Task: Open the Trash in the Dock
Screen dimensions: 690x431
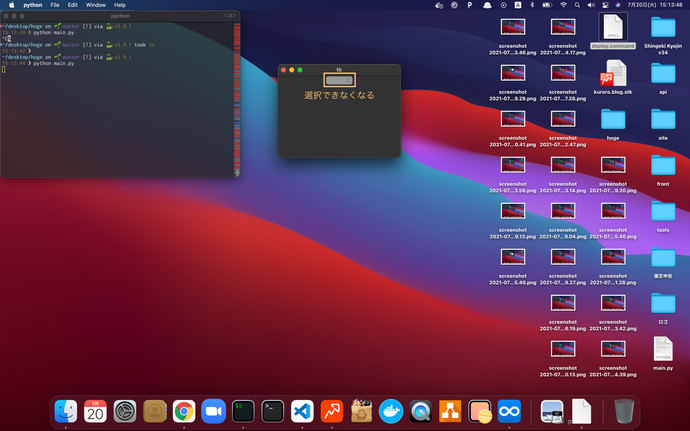Action: pyautogui.click(x=624, y=411)
